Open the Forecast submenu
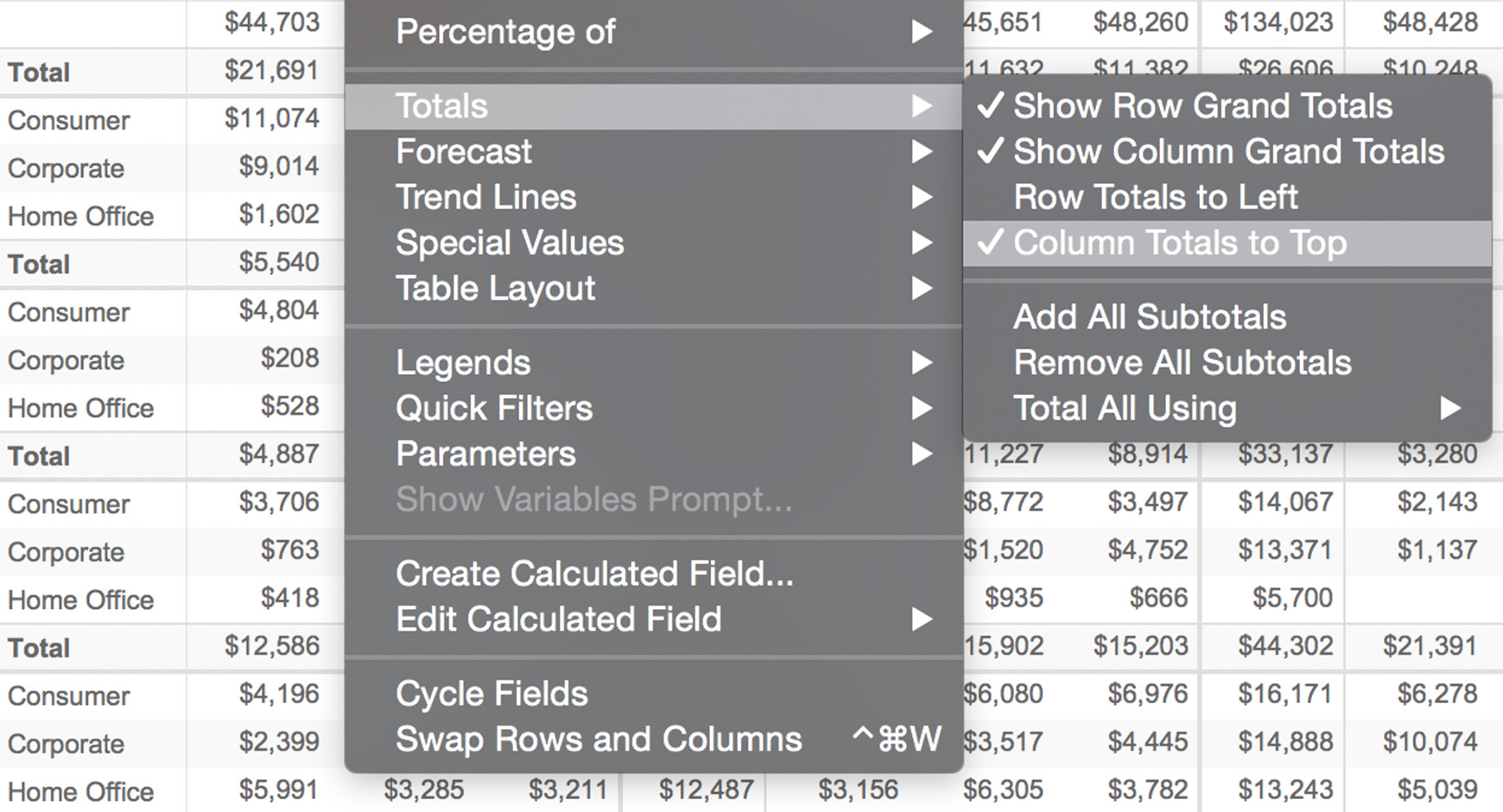The height and width of the screenshot is (812, 1503). pos(654,152)
